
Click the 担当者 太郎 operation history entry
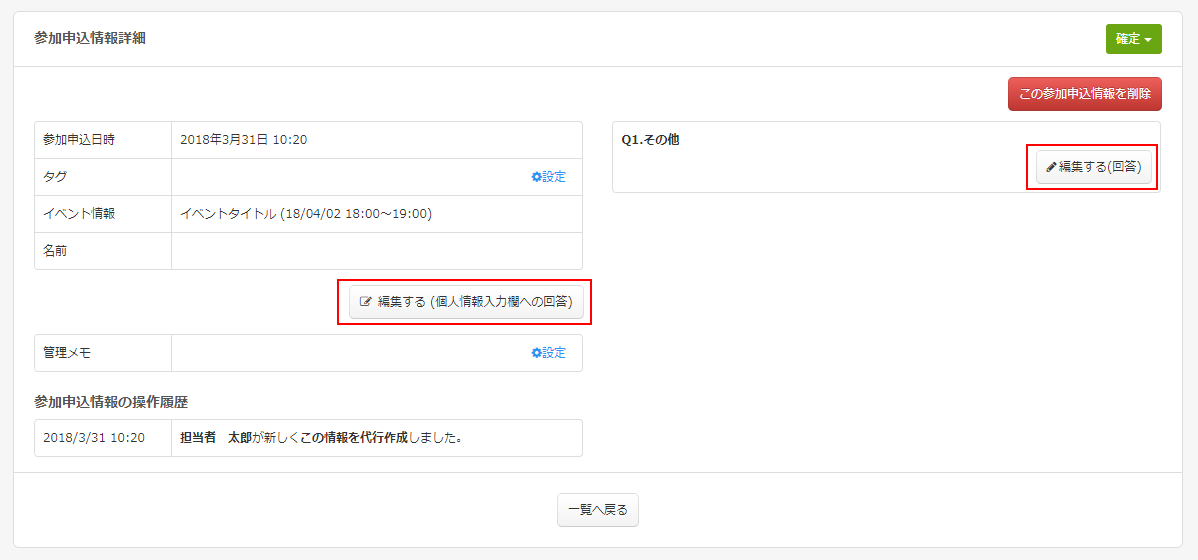click(x=320, y=438)
